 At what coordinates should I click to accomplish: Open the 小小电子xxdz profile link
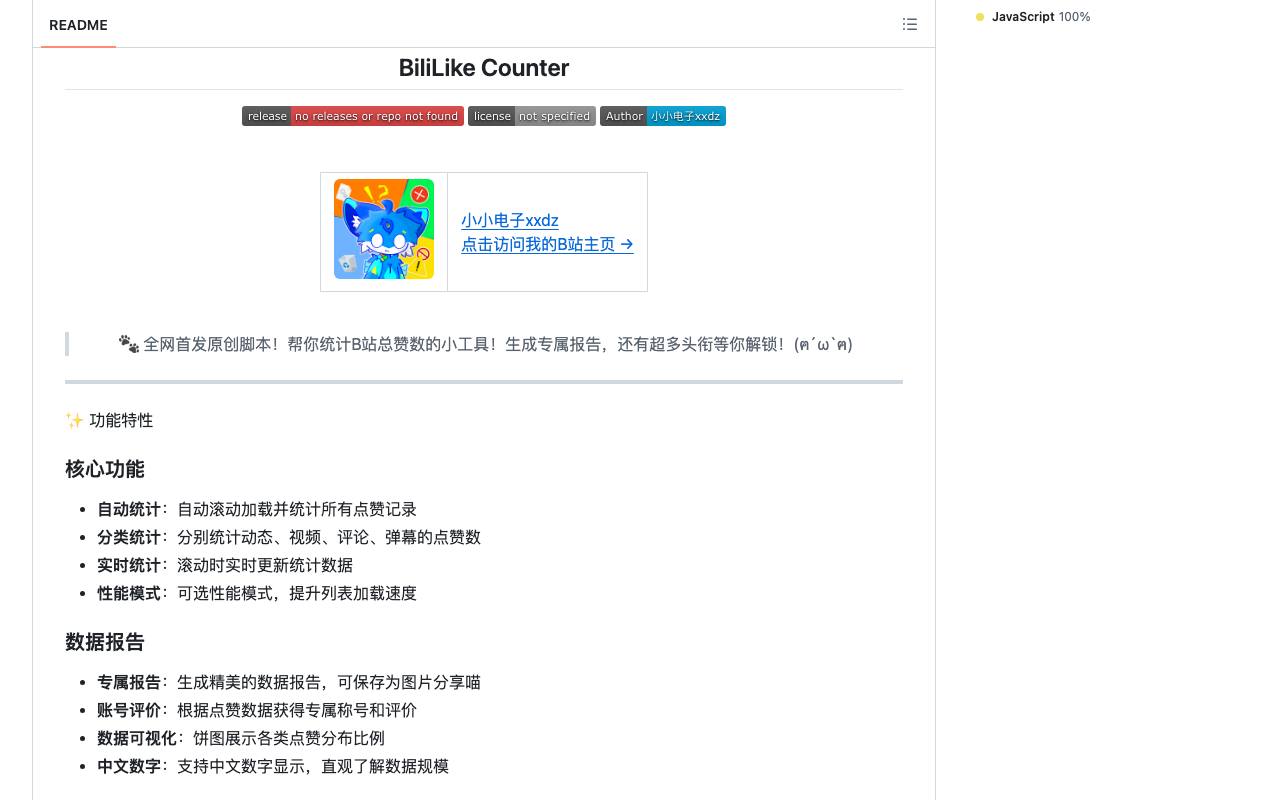click(x=510, y=220)
